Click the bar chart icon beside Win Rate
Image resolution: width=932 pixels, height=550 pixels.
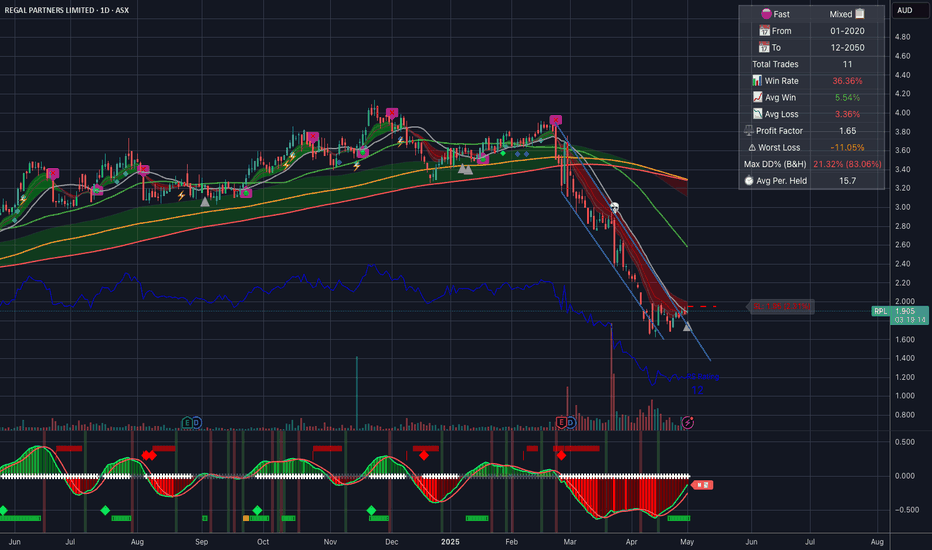coord(757,80)
